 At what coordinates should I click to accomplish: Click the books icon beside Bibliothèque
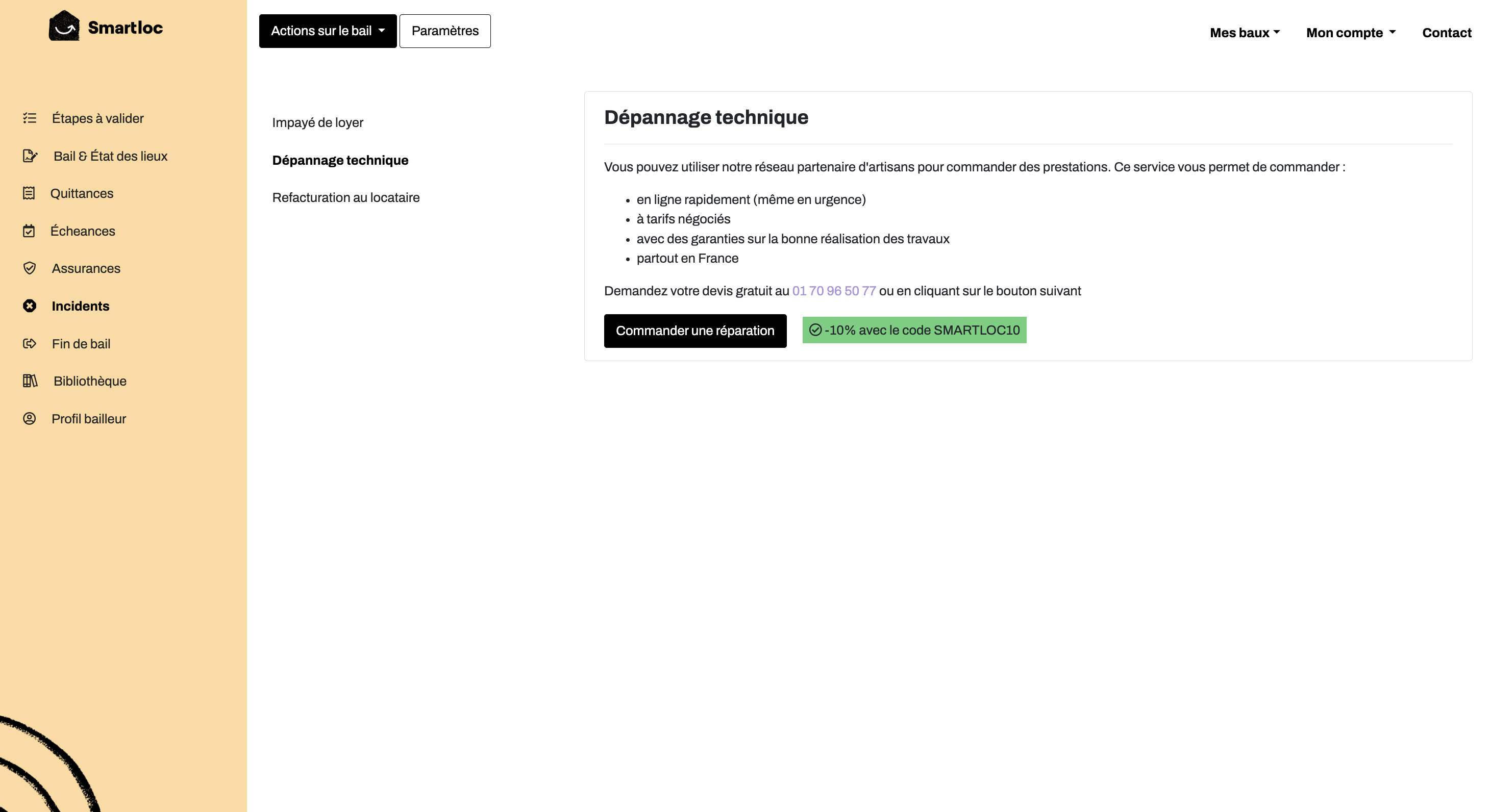30,380
